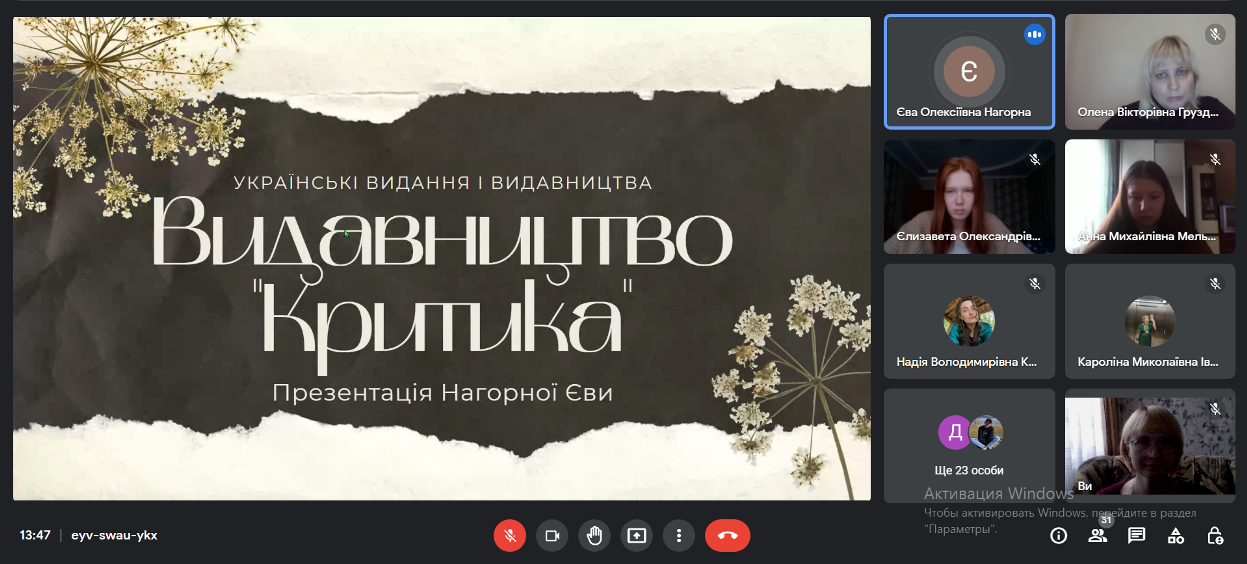Select Єлизавета Олександрівна's video tile
Image resolution: width=1247 pixels, height=564 pixels.
click(969, 196)
